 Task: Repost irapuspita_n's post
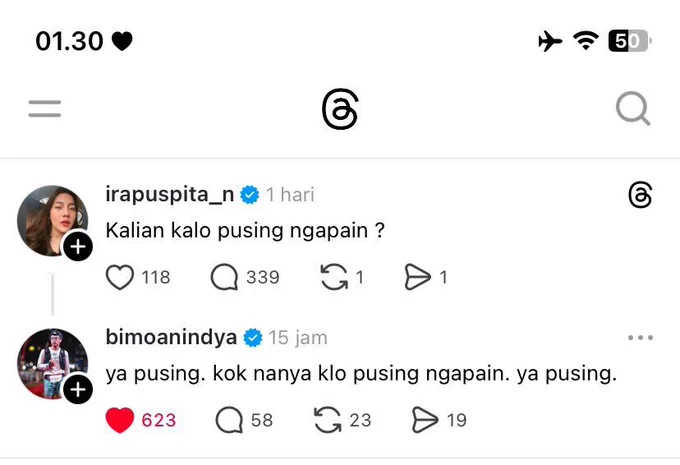334,277
